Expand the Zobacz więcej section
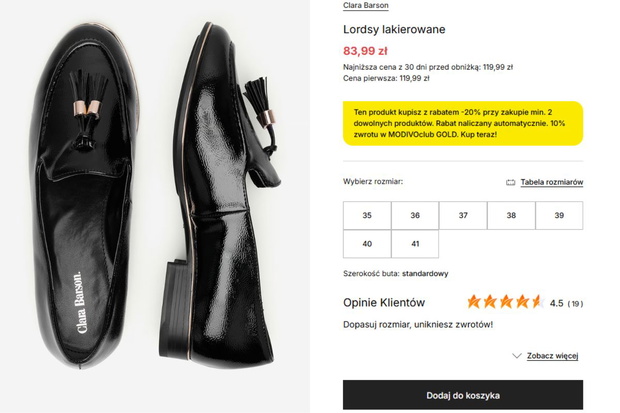Viewport: 620px width, 413px height. (552, 356)
